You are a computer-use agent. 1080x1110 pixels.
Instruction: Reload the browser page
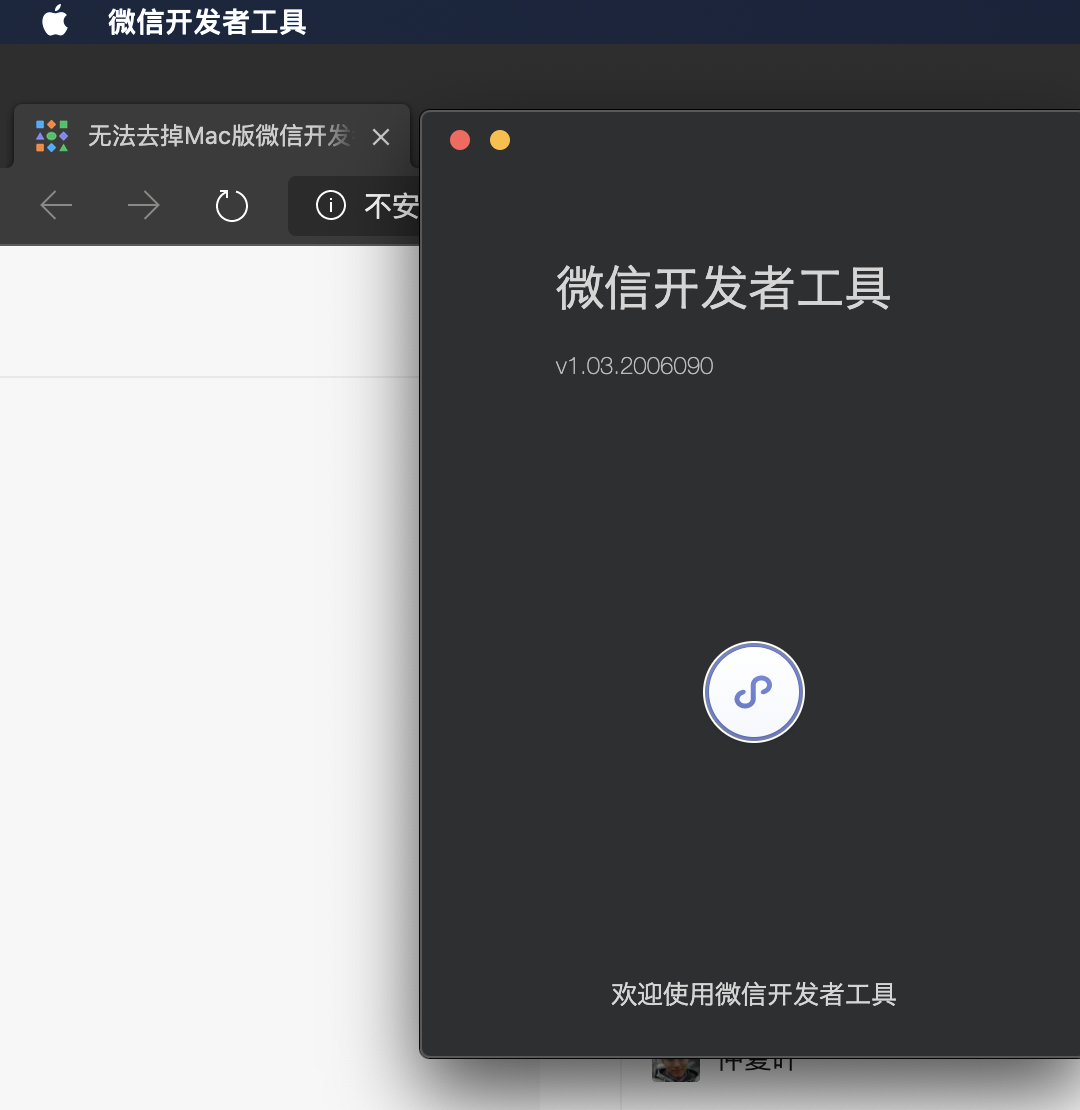point(231,205)
